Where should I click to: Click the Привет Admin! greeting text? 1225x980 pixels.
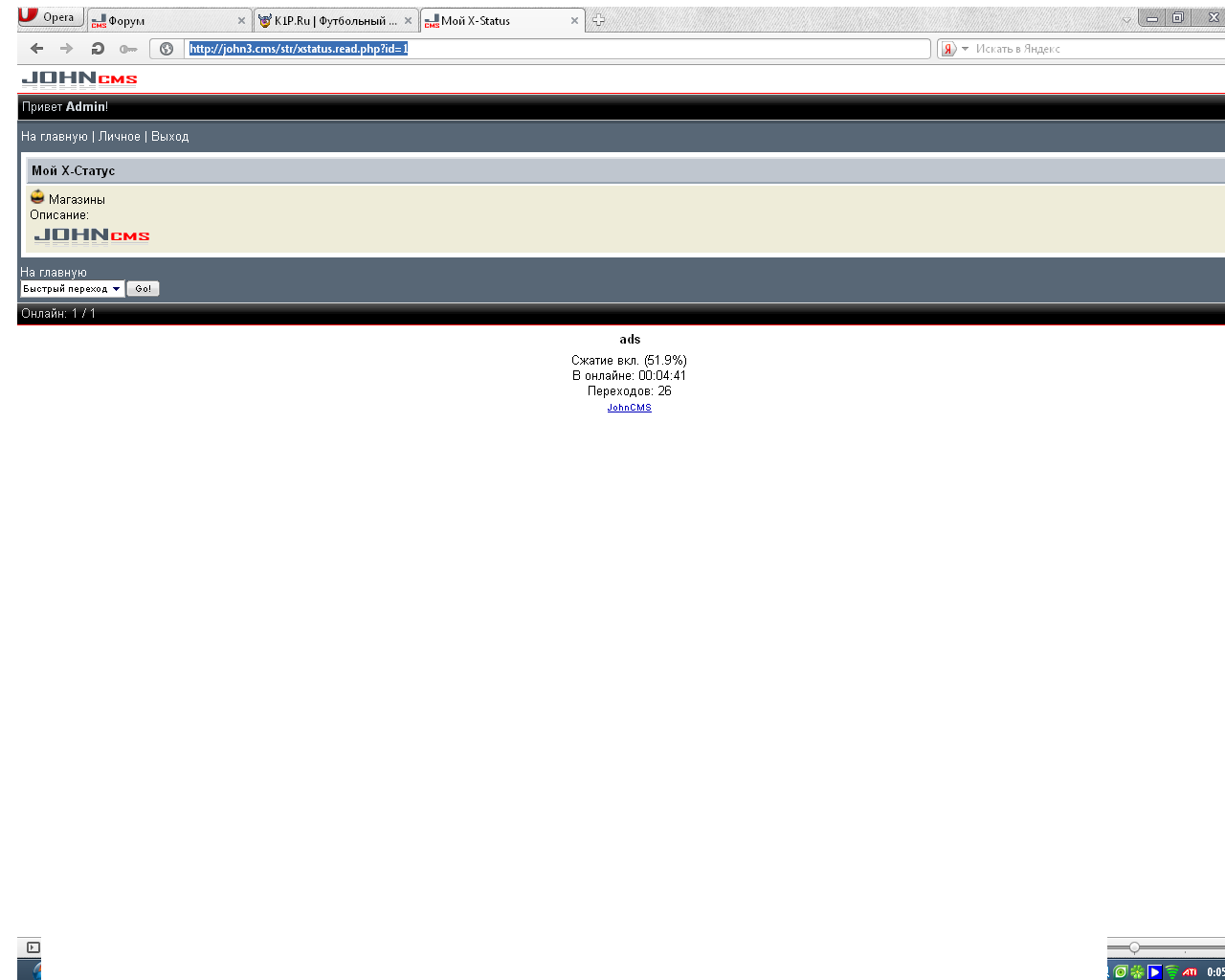[x=65, y=107]
